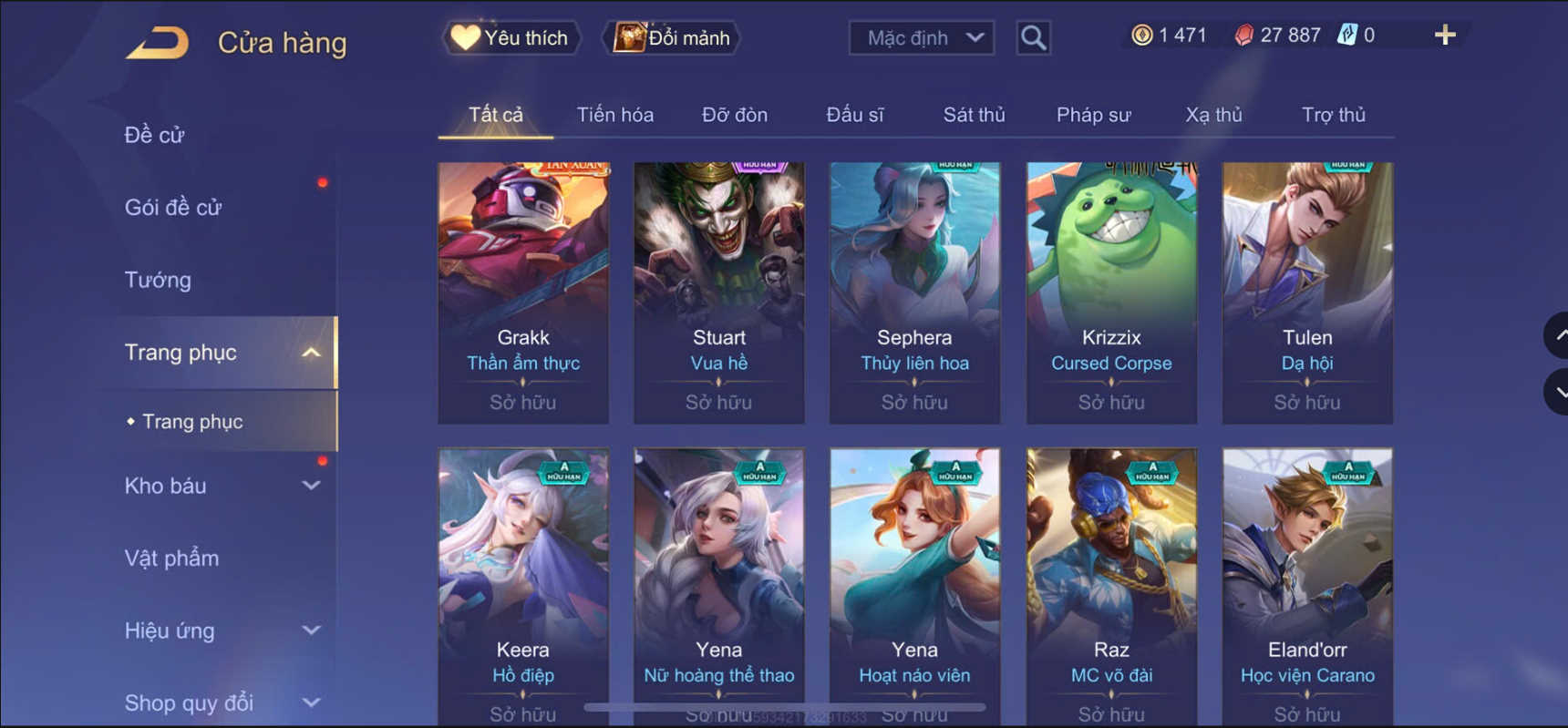Image resolution: width=1568 pixels, height=728 pixels.
Task: Tap the plus icon to add currency
Action: 1445,36
